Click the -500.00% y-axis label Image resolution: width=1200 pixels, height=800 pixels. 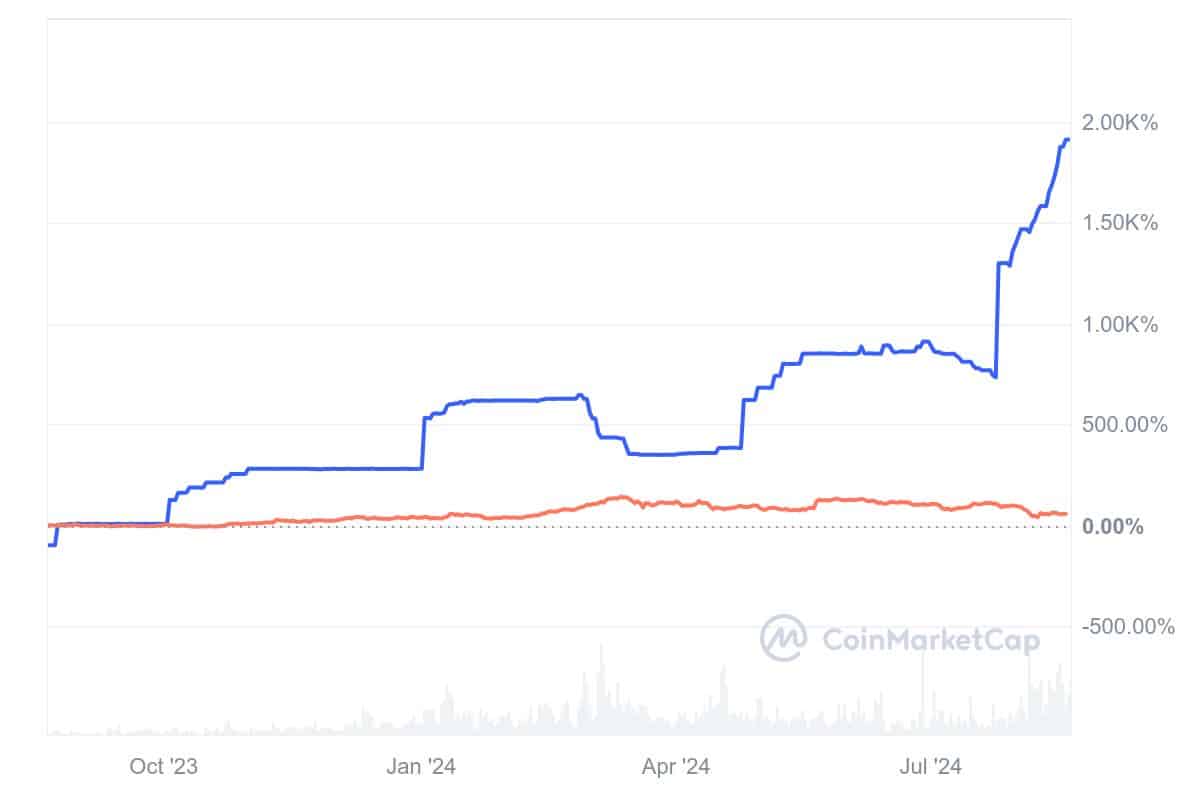[1129, 627]
